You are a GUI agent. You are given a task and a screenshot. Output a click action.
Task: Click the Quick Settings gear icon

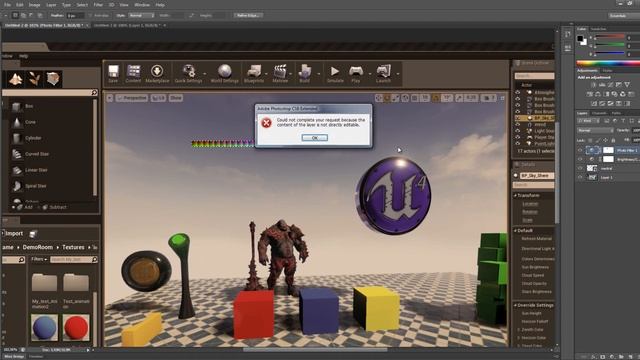189,71
